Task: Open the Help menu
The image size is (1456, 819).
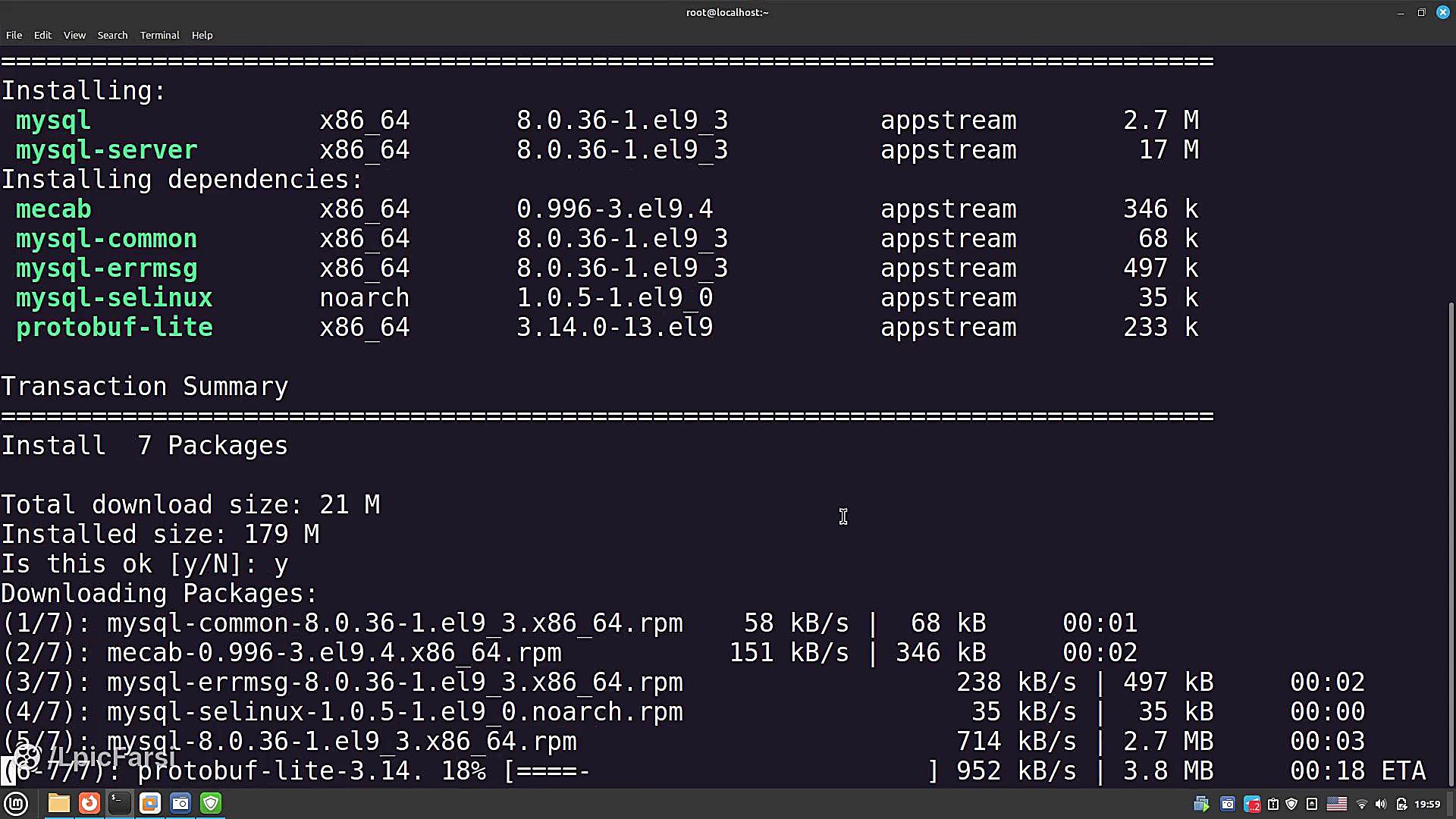Action: (202, 35)
